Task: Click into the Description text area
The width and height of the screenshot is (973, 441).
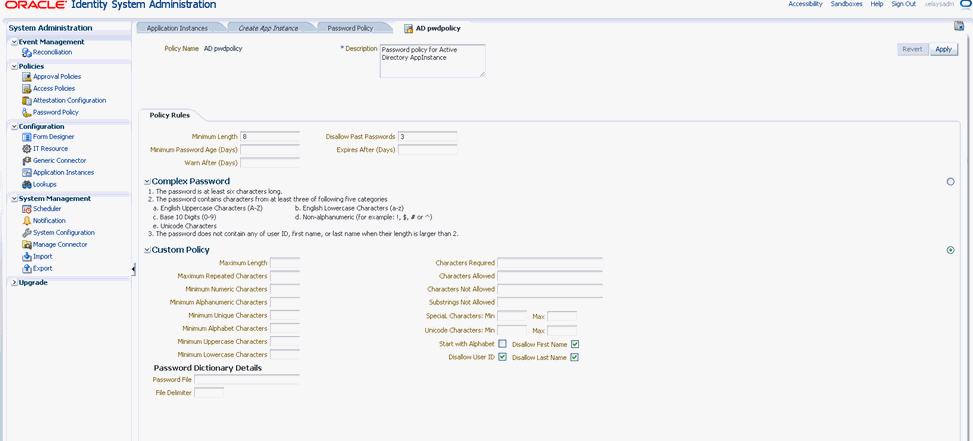Action: point(433,61)
